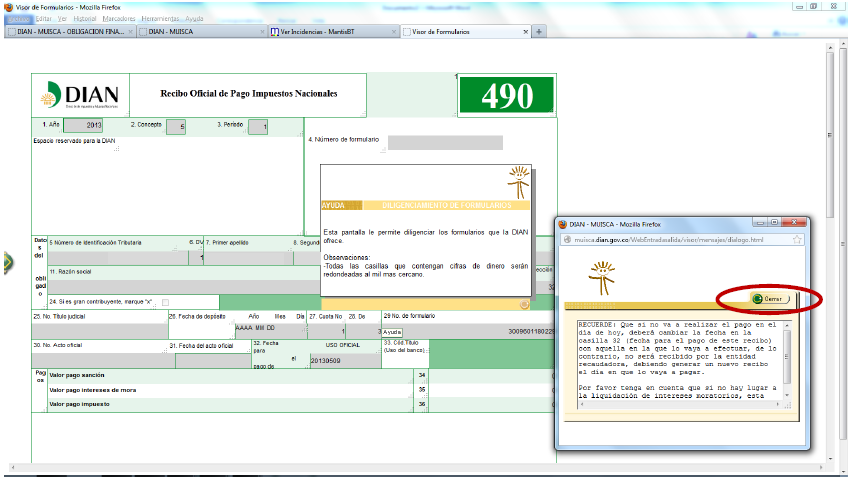Bookmark star icon in DIAN - MUISCA dialog
The height and width of the screenshot is (481, 852).
[x=797, y=240]
